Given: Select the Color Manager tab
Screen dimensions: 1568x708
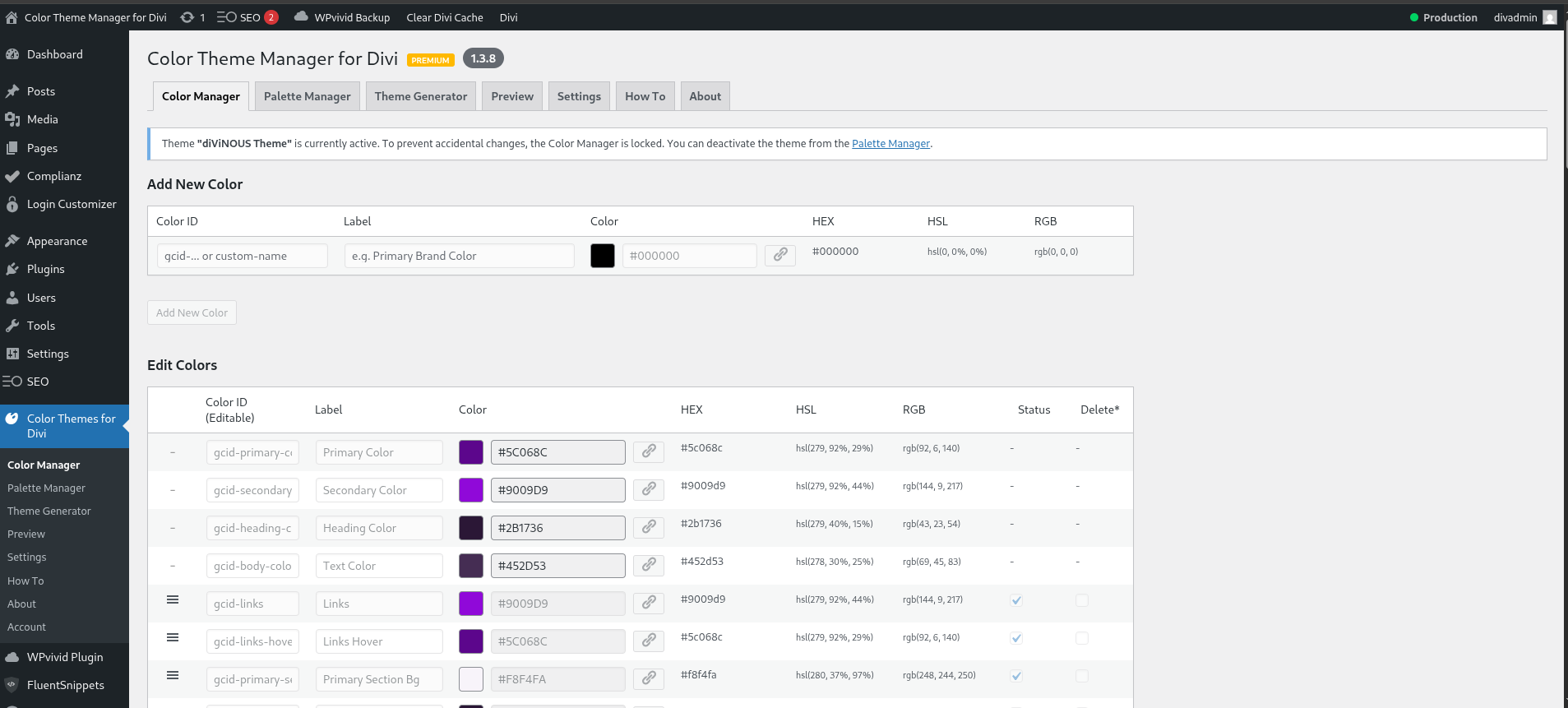Looking at the screenshot, I should click(x=201, y=96).
